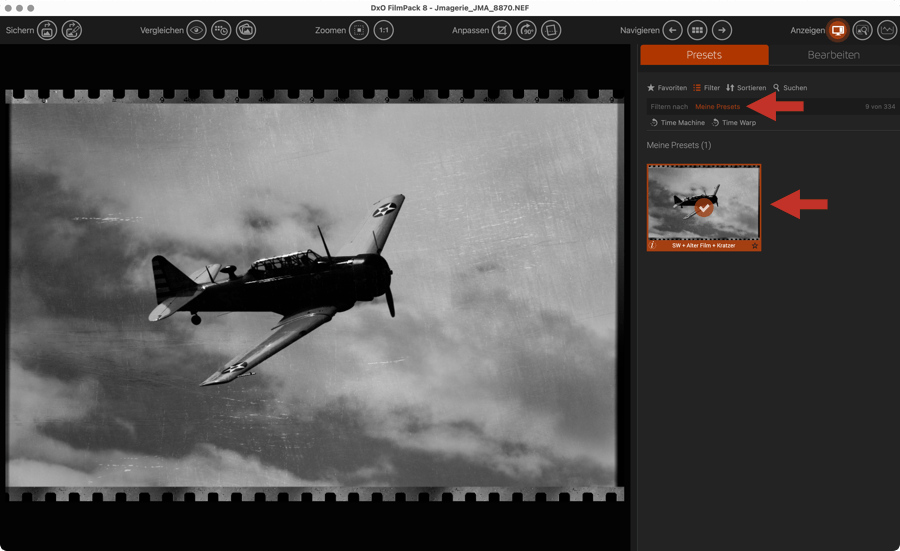Switch to the Bearbeiten tab
This screenshot has height=551, width=900.
pyautogui.click(x=833, y=55)
